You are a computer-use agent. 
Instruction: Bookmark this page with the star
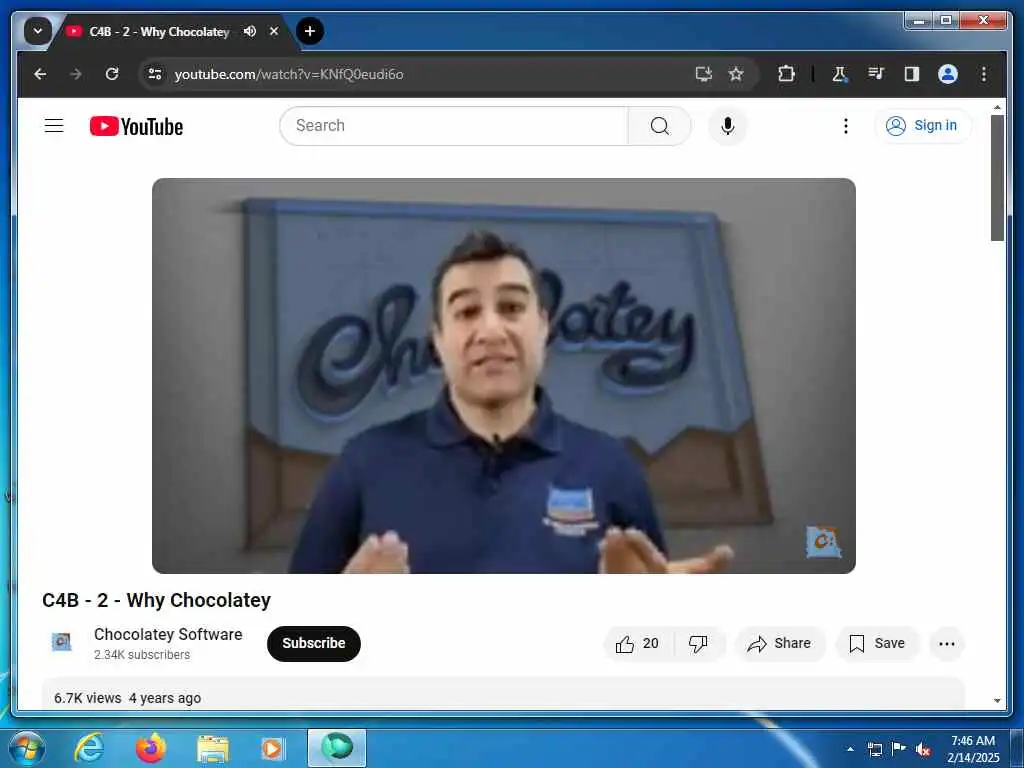(x=736, y=74)
